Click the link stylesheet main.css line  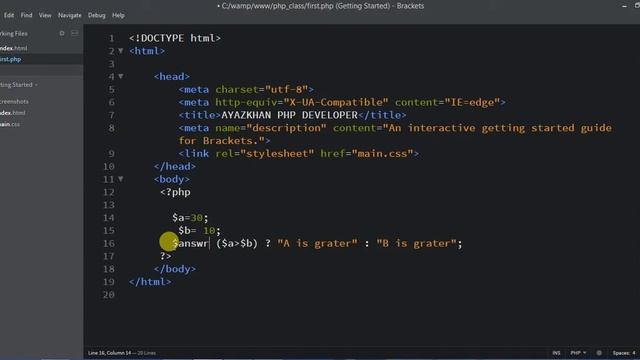tap(299, 153)
